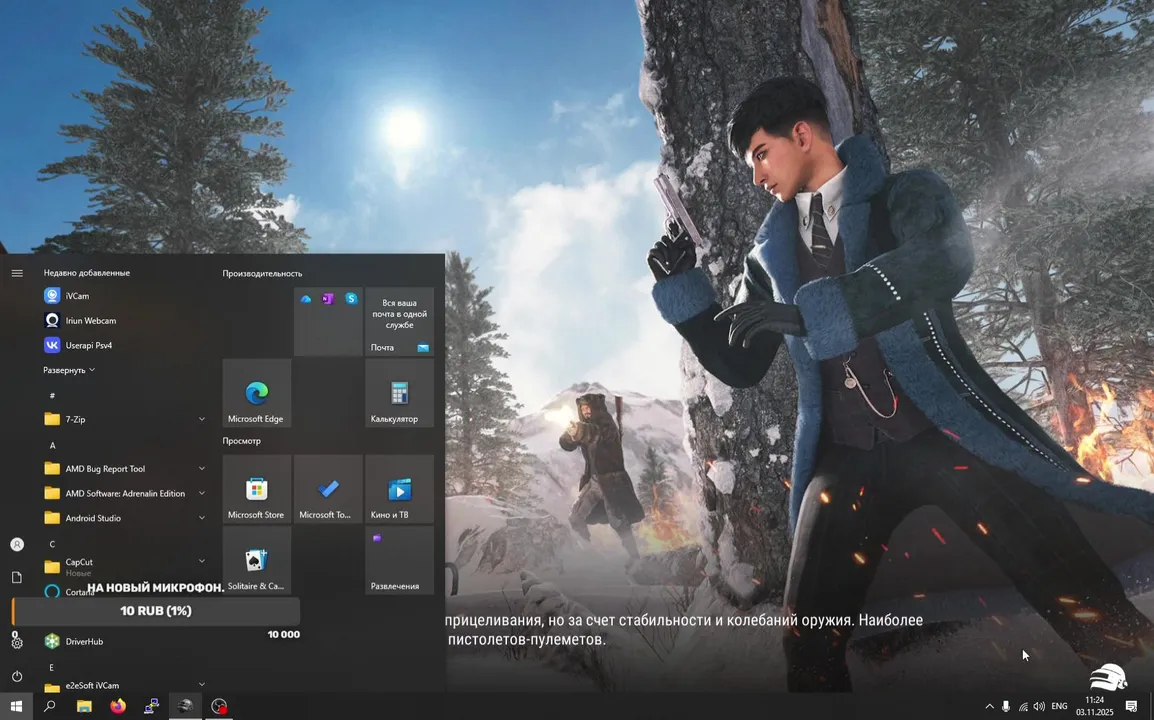Open the Развлечения folder tile
Screen dimensions: 1154x720
point(400,560)
